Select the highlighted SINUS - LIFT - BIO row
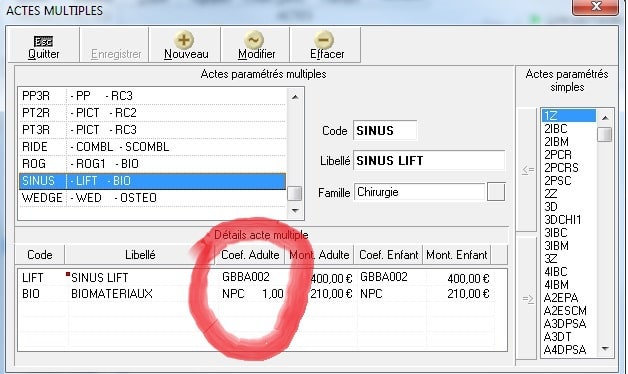The width and height of the screenshot is (628, 374). click(152, 181)
